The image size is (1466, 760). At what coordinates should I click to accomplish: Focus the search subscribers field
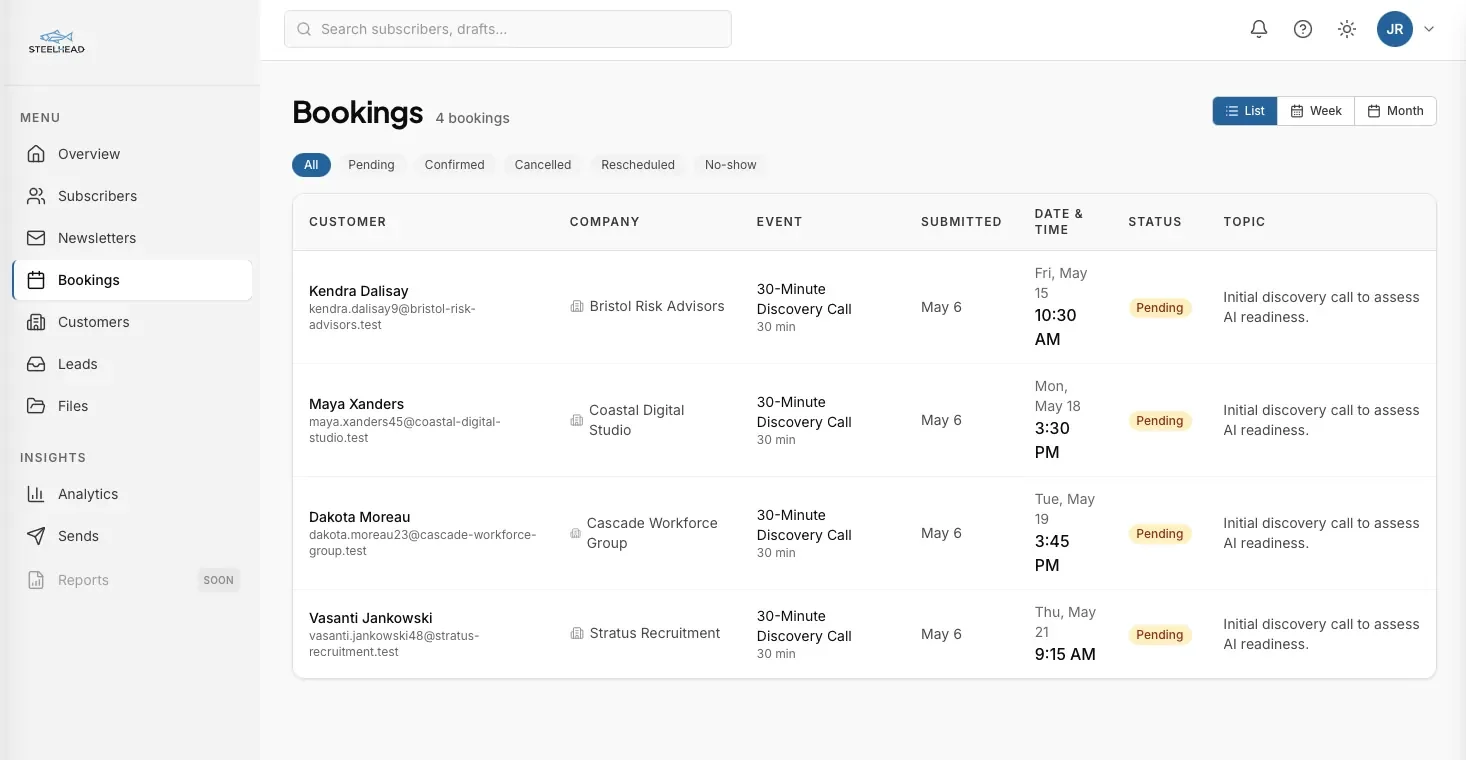coord(508,29)
